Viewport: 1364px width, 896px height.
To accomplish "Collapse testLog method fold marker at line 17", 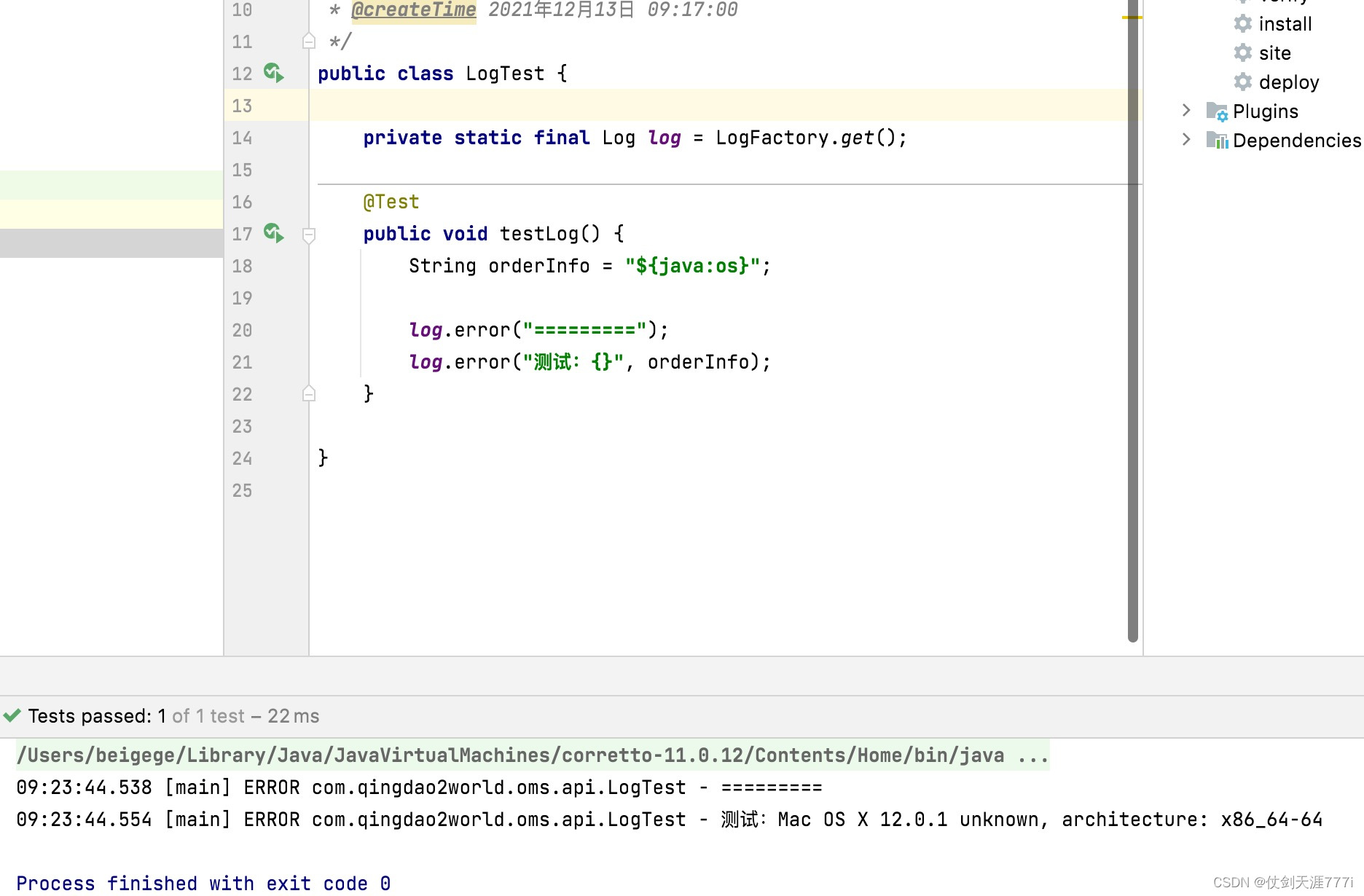I will point(309,235).
